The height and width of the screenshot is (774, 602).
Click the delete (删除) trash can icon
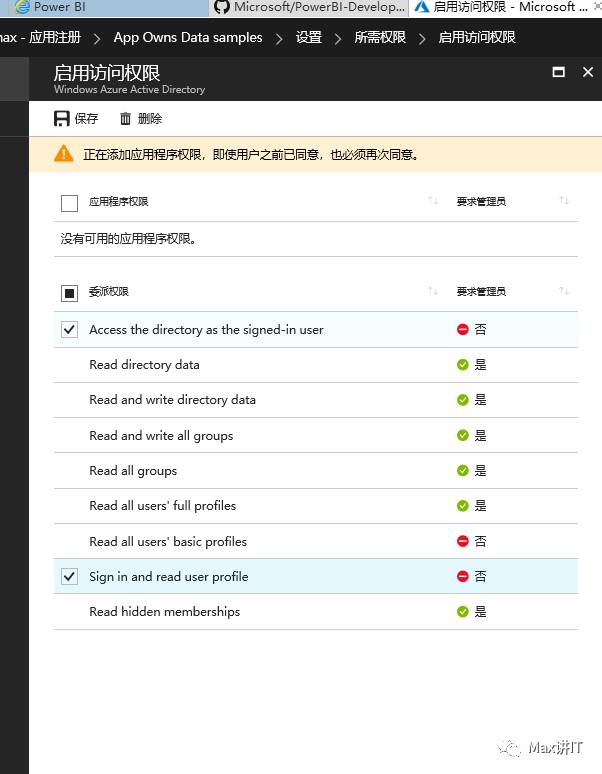click(126, 118)
